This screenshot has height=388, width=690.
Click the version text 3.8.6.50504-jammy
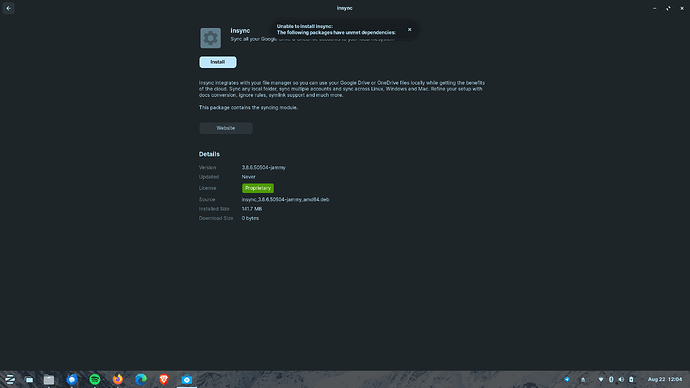click(x=264, y=168)
